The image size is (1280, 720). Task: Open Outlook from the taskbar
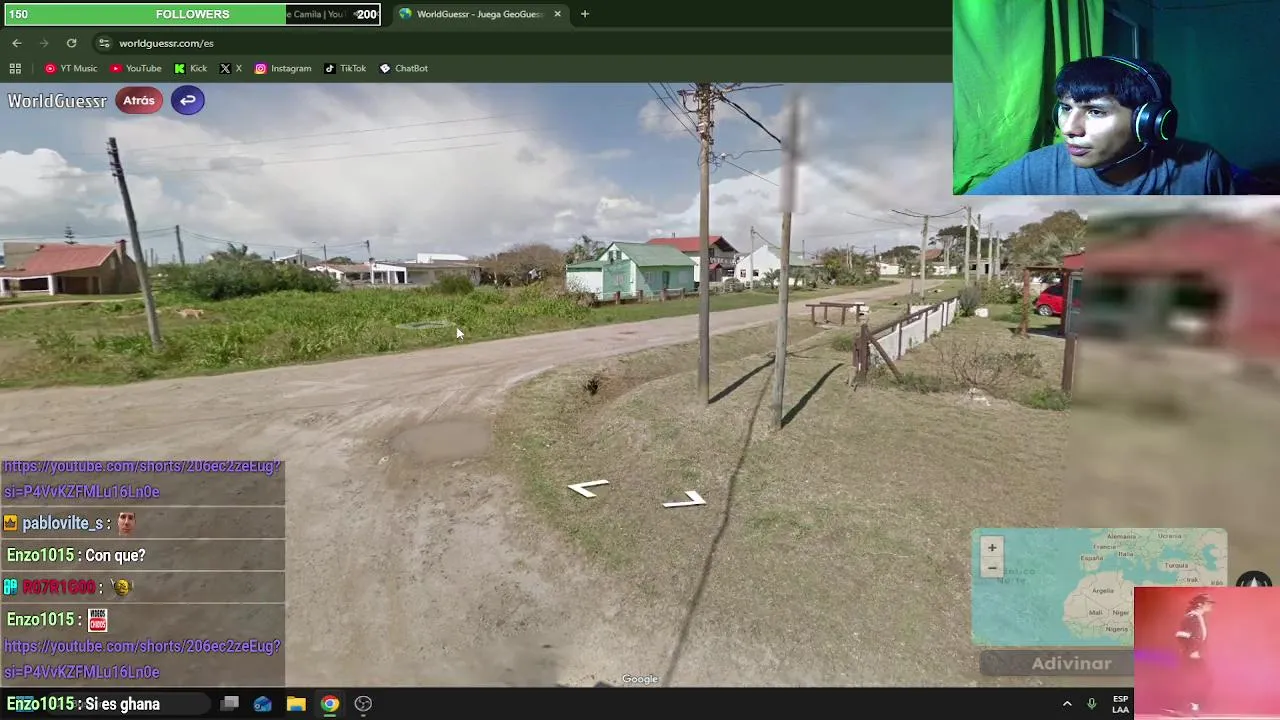263,704
